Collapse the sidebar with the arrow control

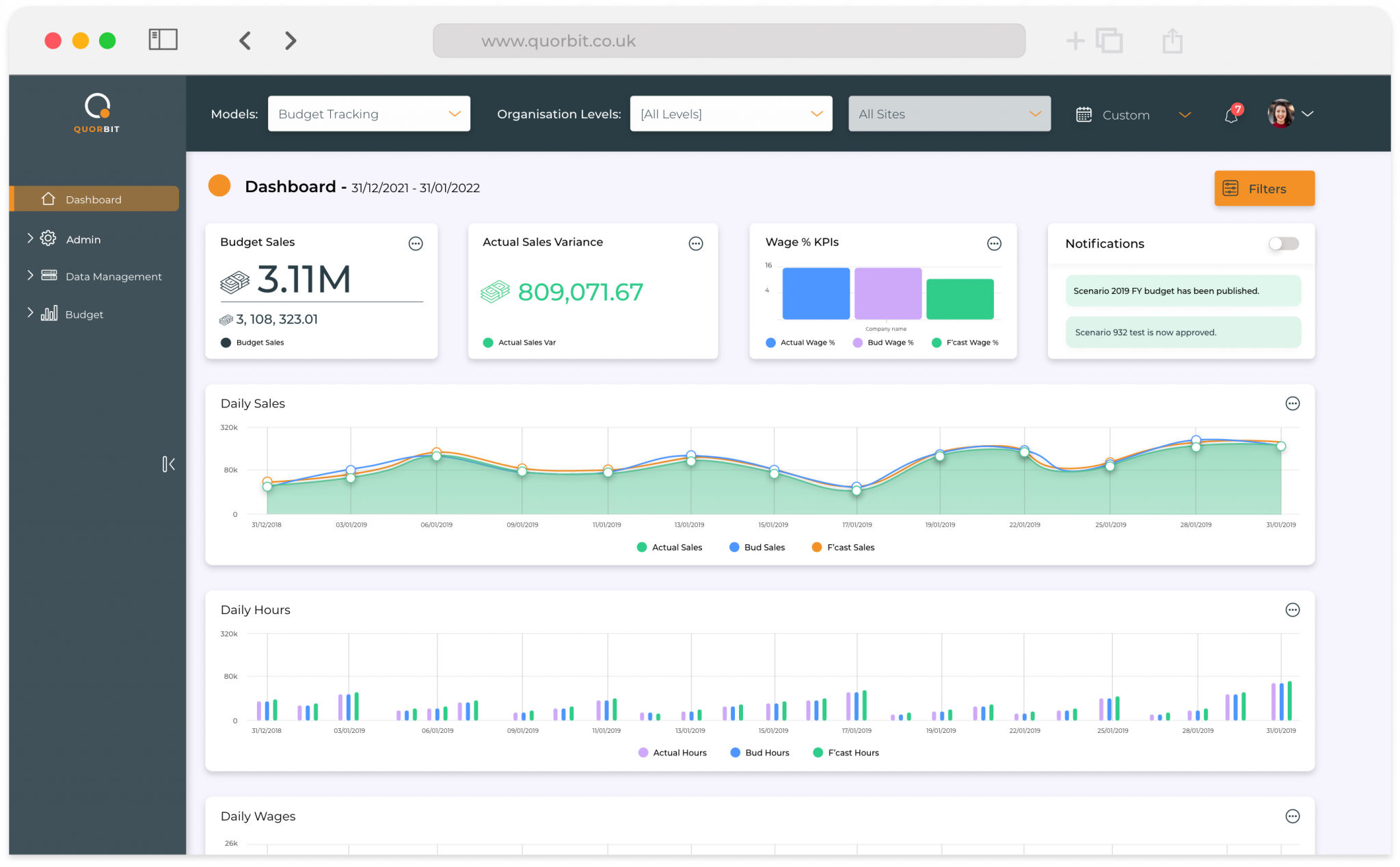coord(168,464)
